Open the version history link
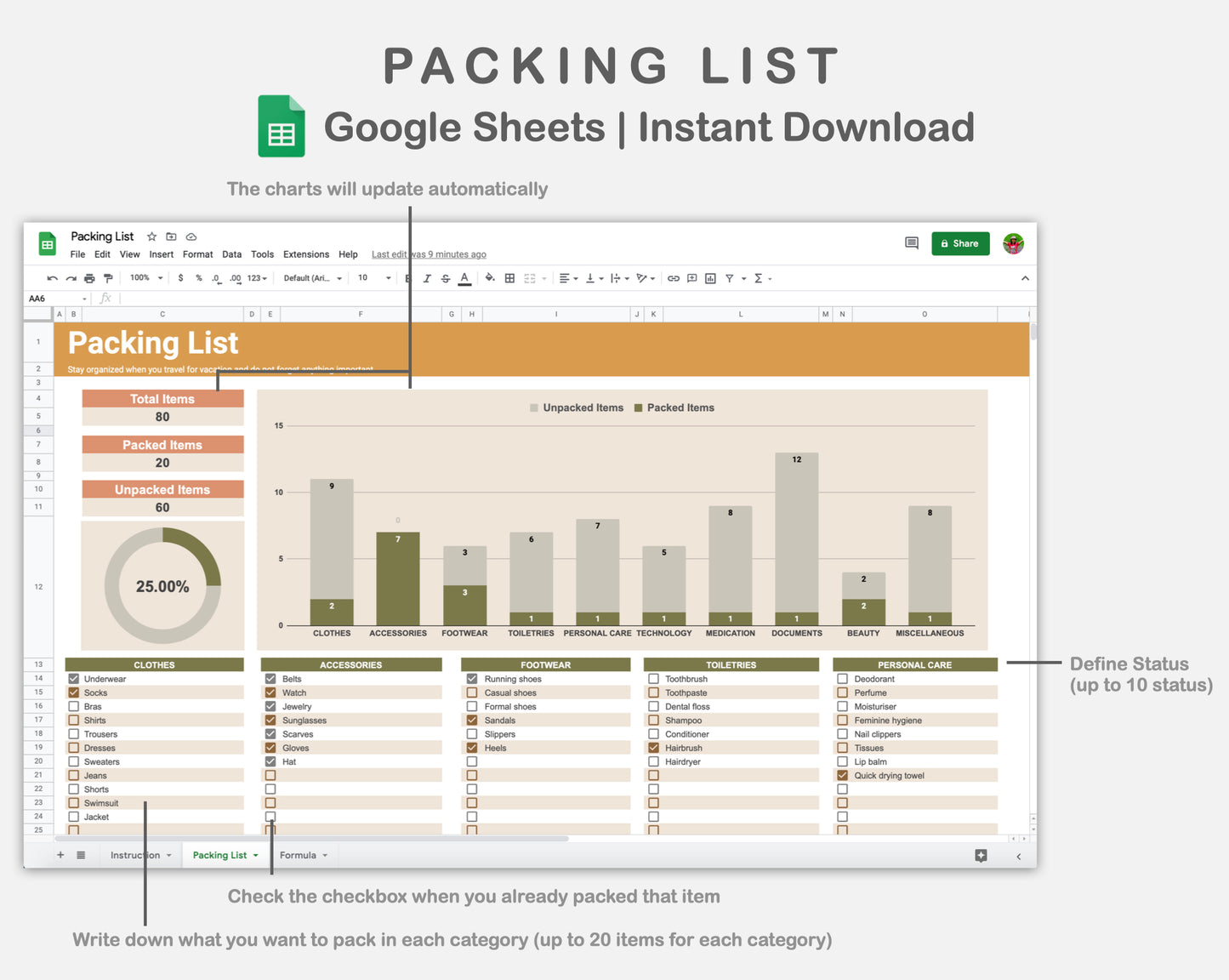Viewport: 1229px width, 980px height. tap(429, 254)
